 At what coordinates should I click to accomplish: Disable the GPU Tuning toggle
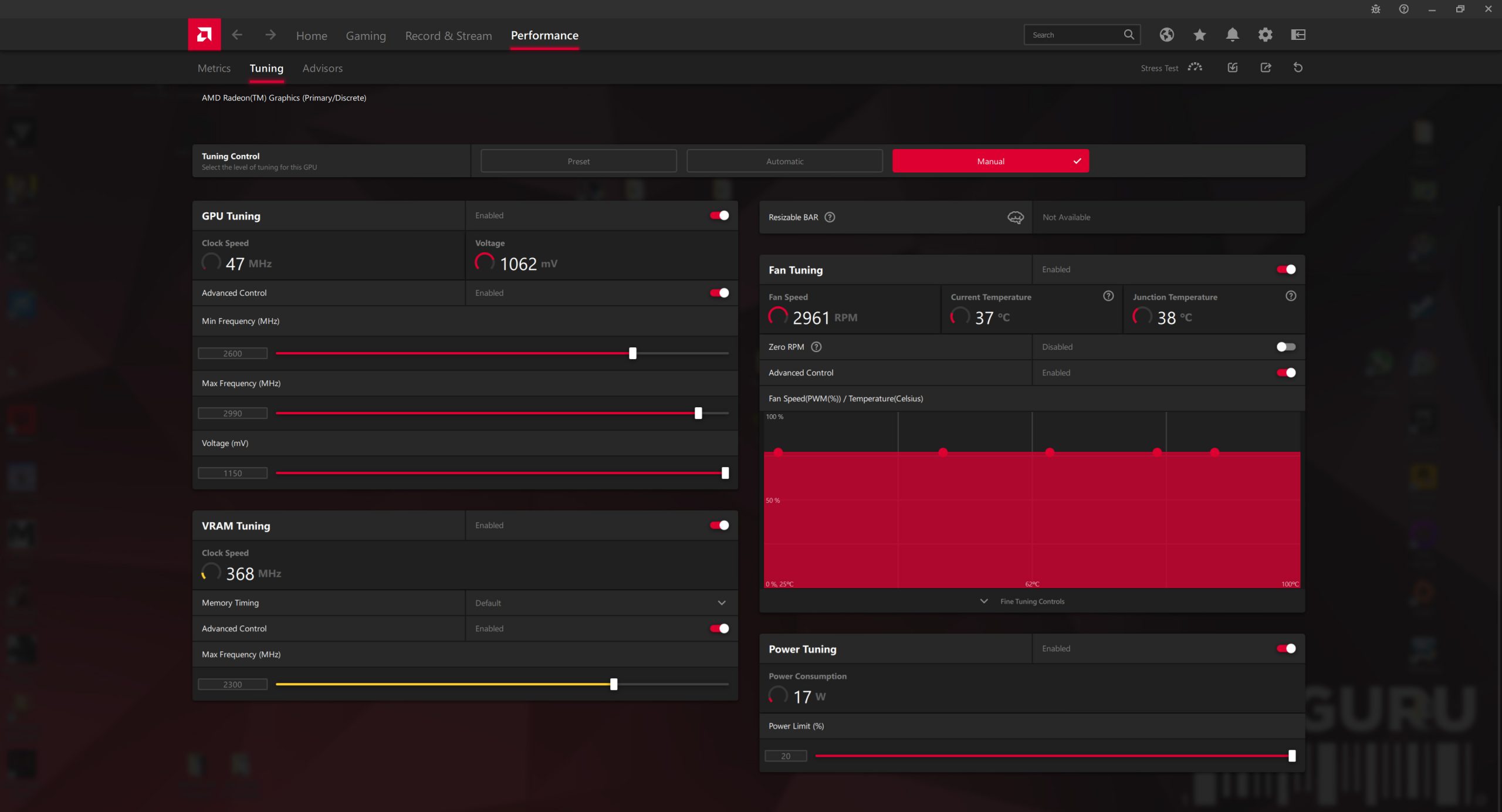719,215
